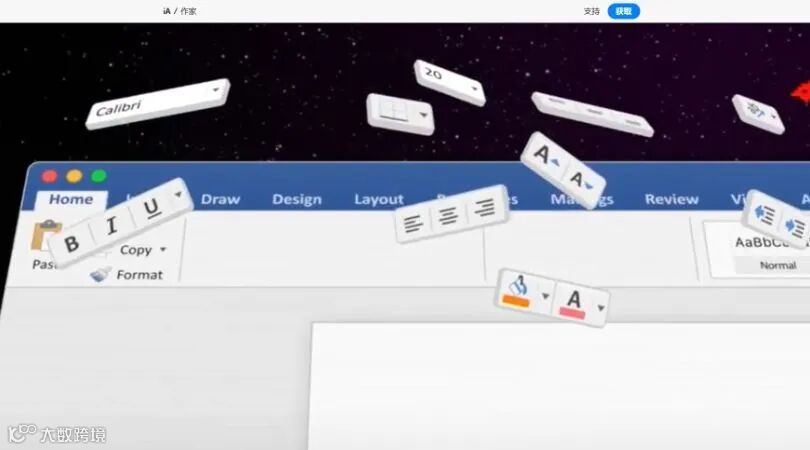Viewport: 810px width, 450px height.
Task: Click the sort A-Z floating key
Action: pyautogui.click(x=758, y=114)
